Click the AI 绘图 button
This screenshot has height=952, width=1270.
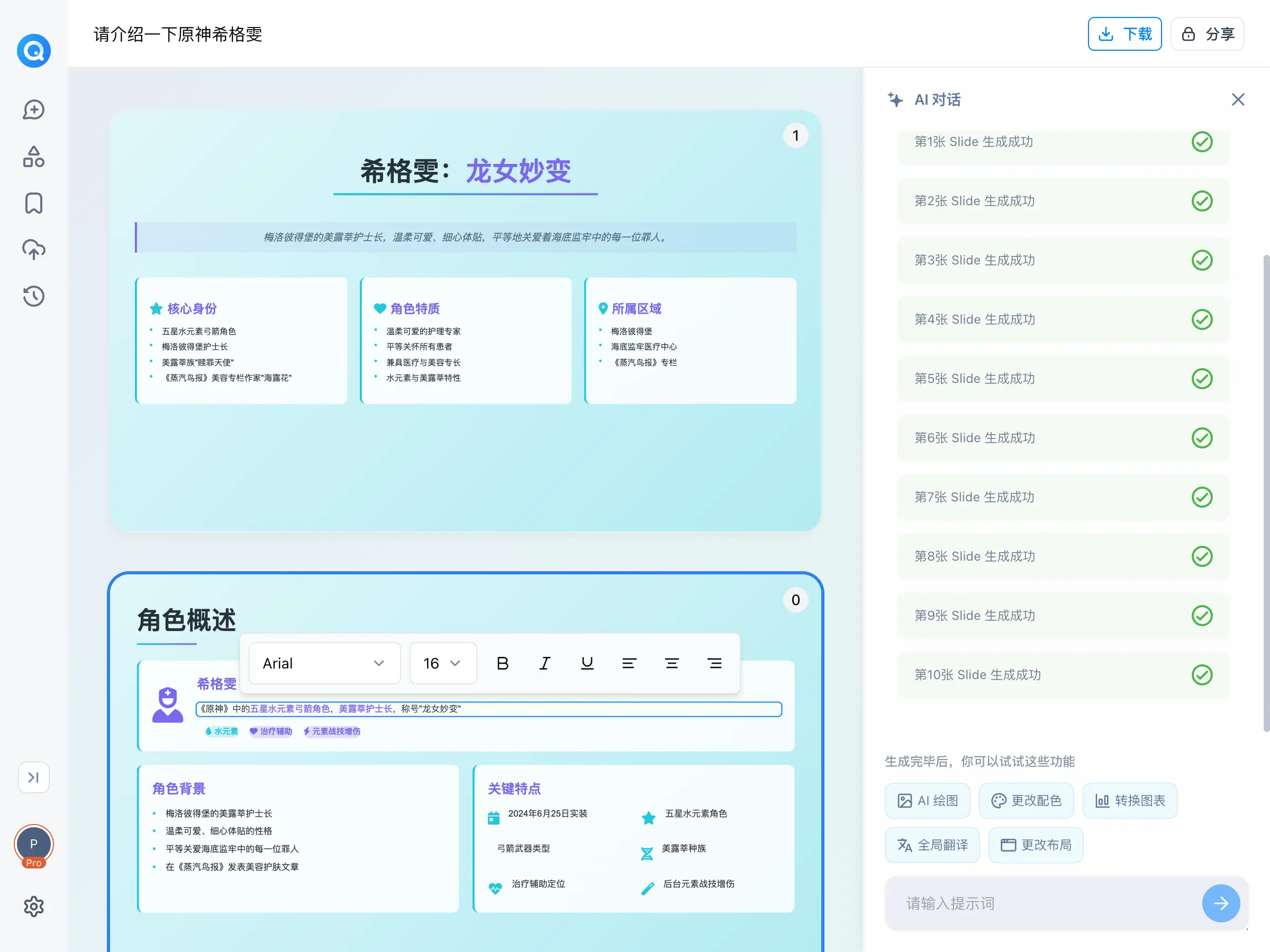click(927, 801)
